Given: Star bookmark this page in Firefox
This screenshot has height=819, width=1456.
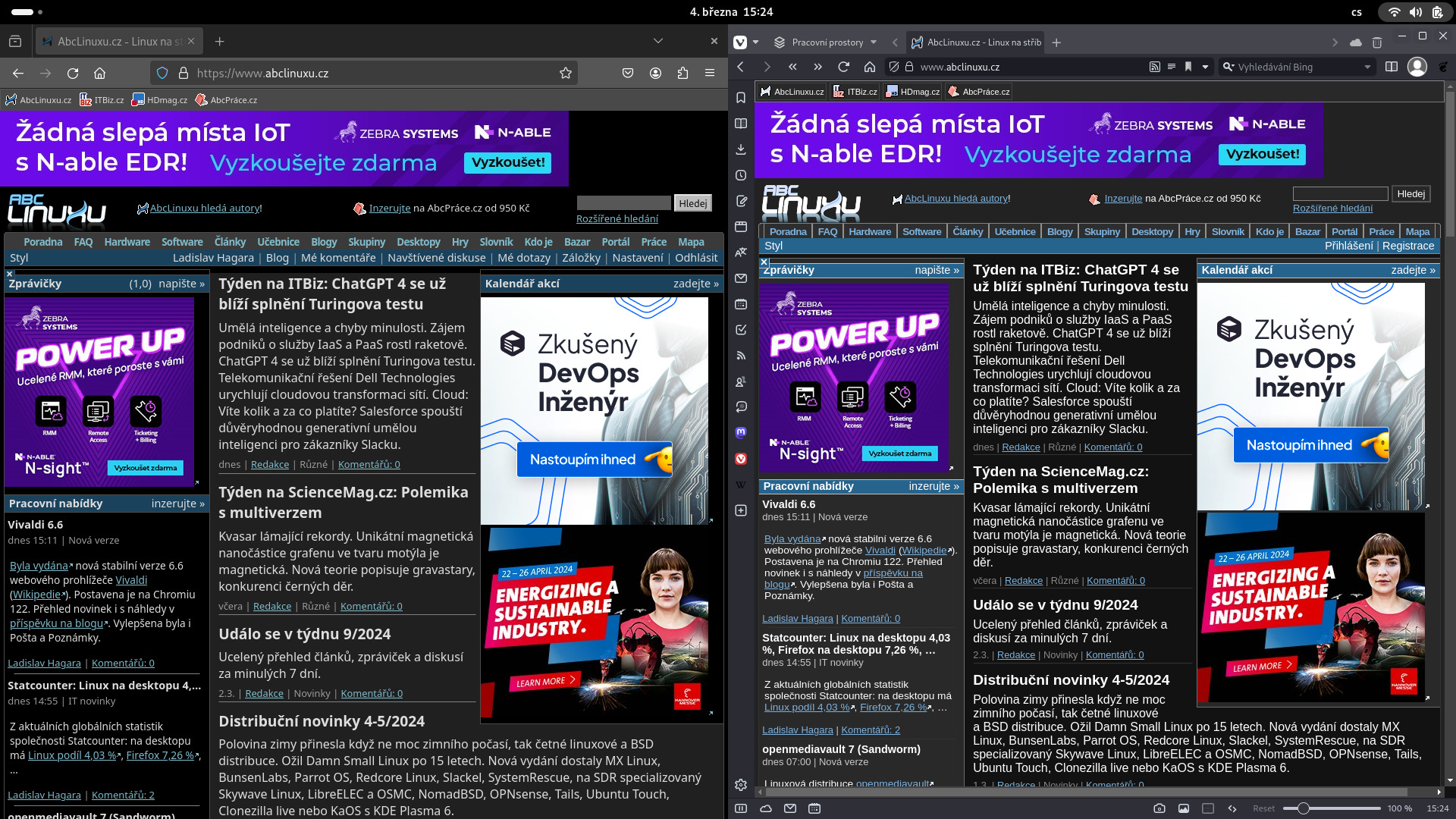Looking at the screenshot, I should tap(565, 74).
